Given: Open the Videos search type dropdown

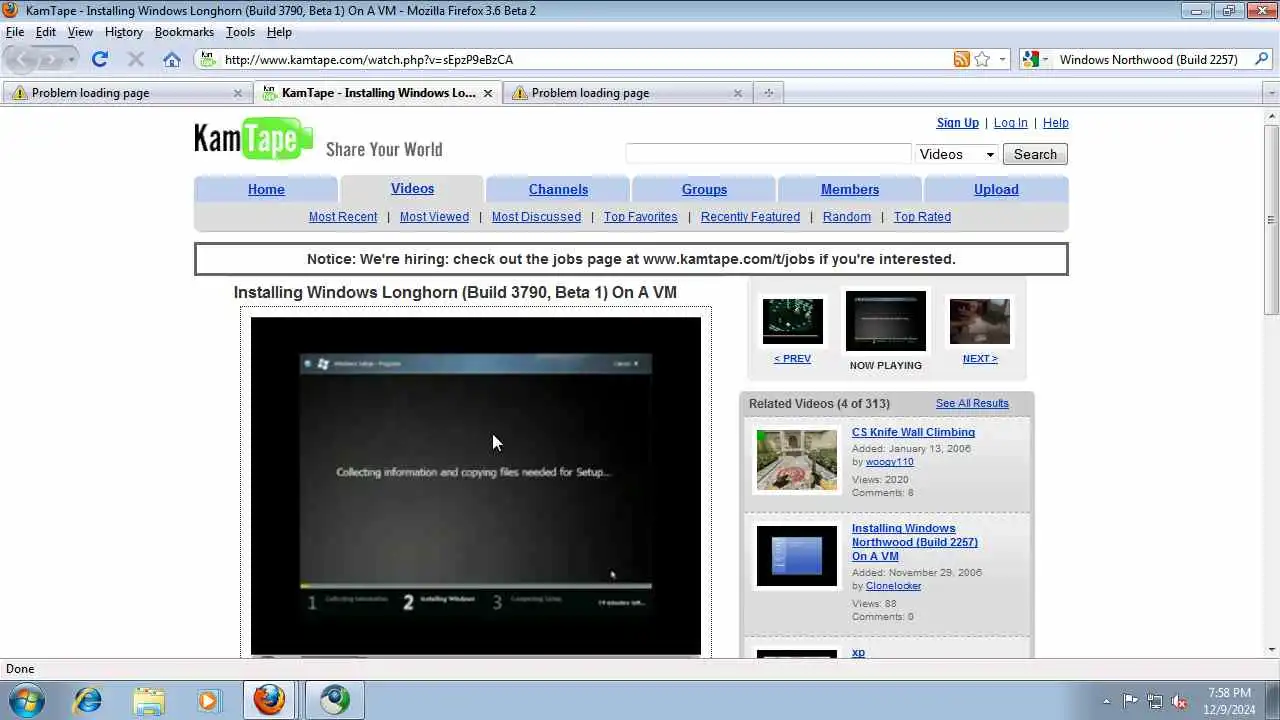Looking at the screenshot, I should pyautogui.click(x=957, y=154).
